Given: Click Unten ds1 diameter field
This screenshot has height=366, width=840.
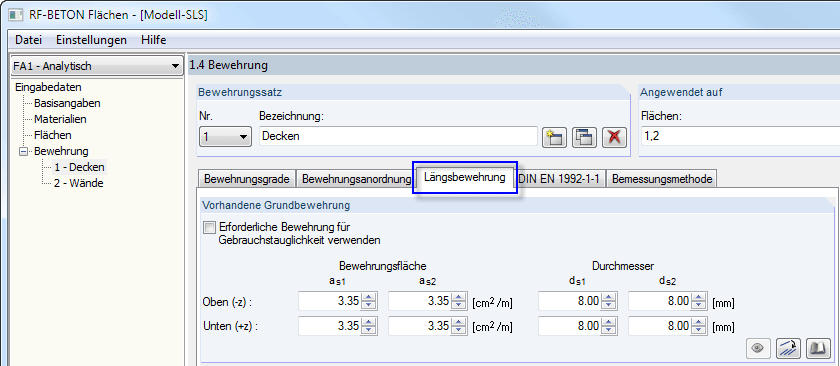Looking at the screenshot, I should pyautogui.click(x=569, y=326).
